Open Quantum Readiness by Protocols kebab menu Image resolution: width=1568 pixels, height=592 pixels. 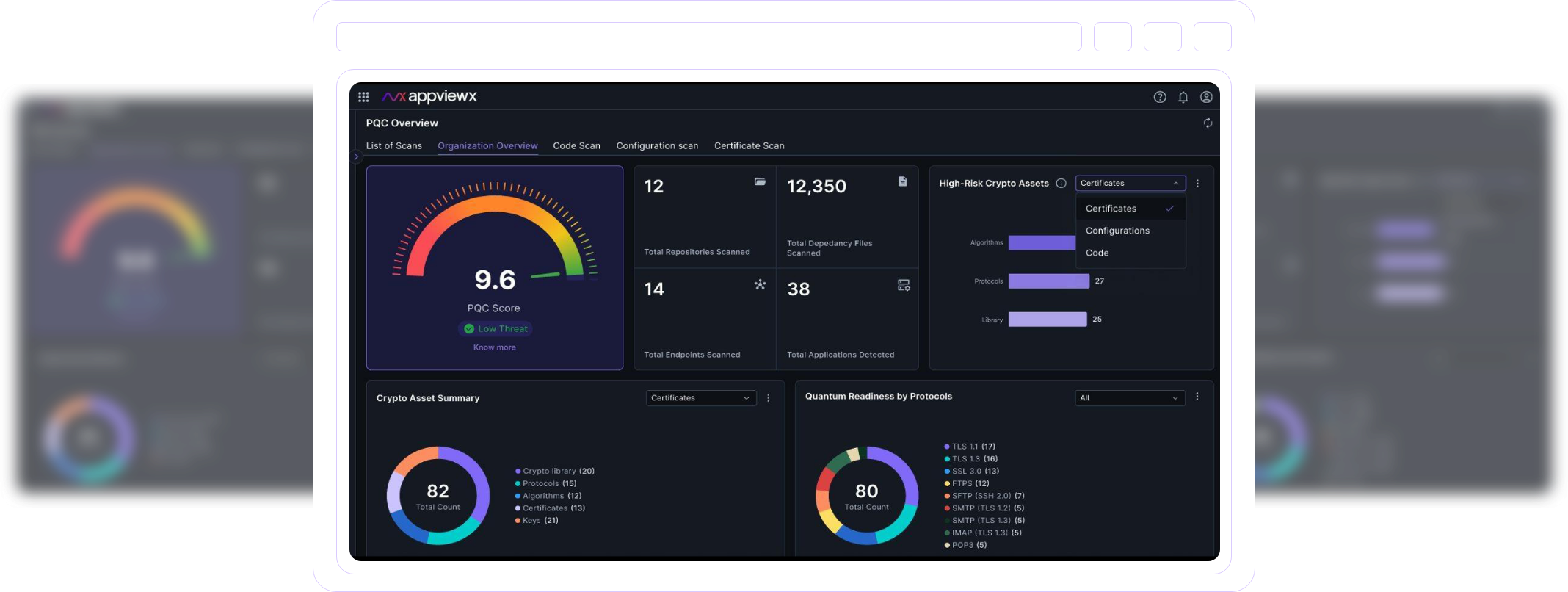point(1197,397)
